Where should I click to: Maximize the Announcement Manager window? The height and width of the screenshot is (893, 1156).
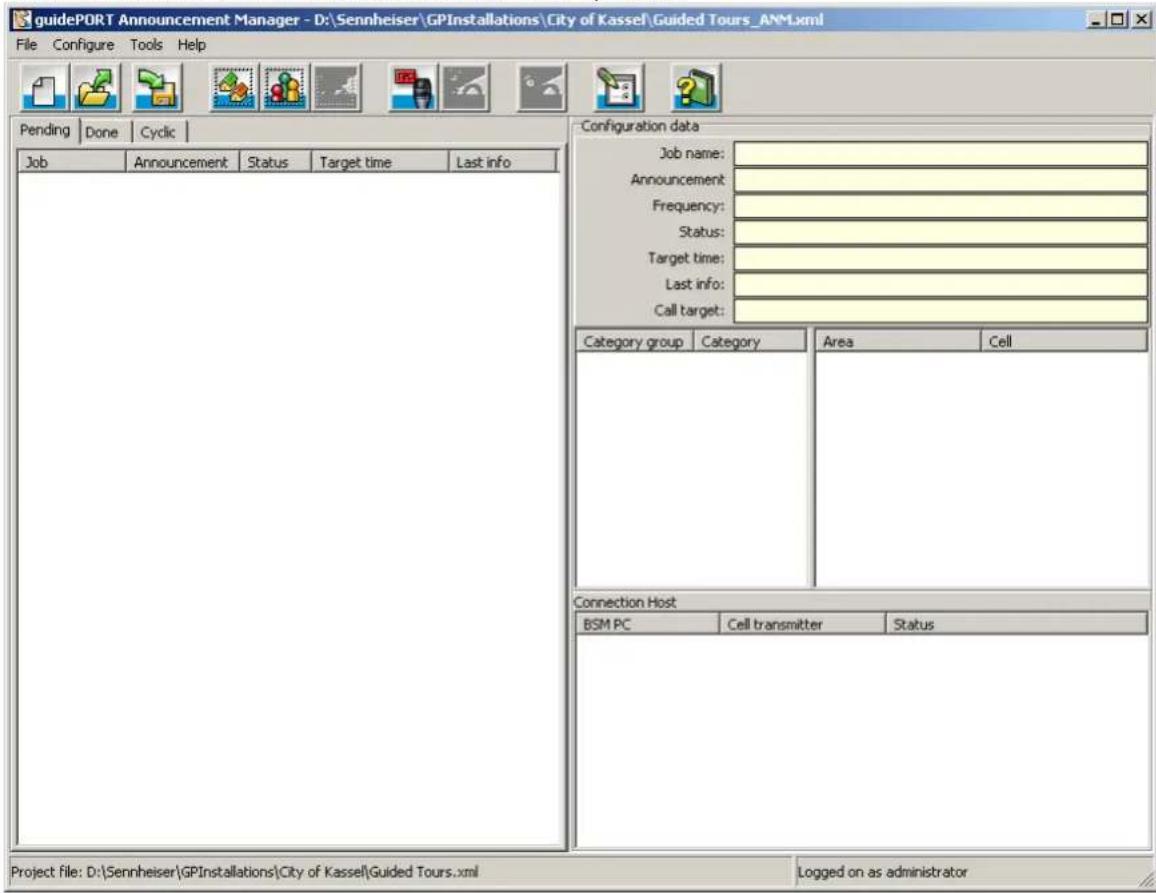click(1118, 20)
